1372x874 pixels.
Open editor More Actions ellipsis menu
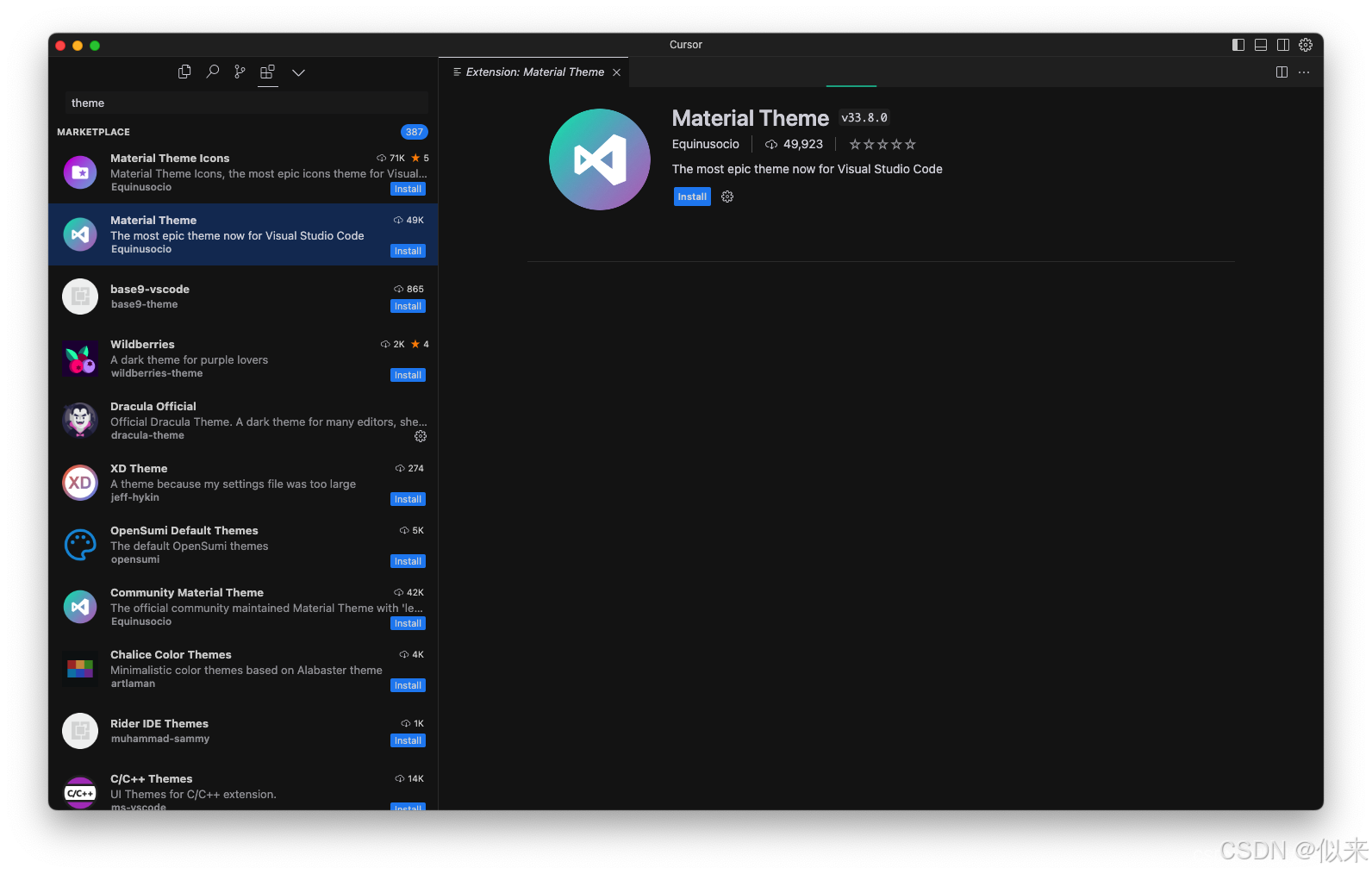point(1304,72)
